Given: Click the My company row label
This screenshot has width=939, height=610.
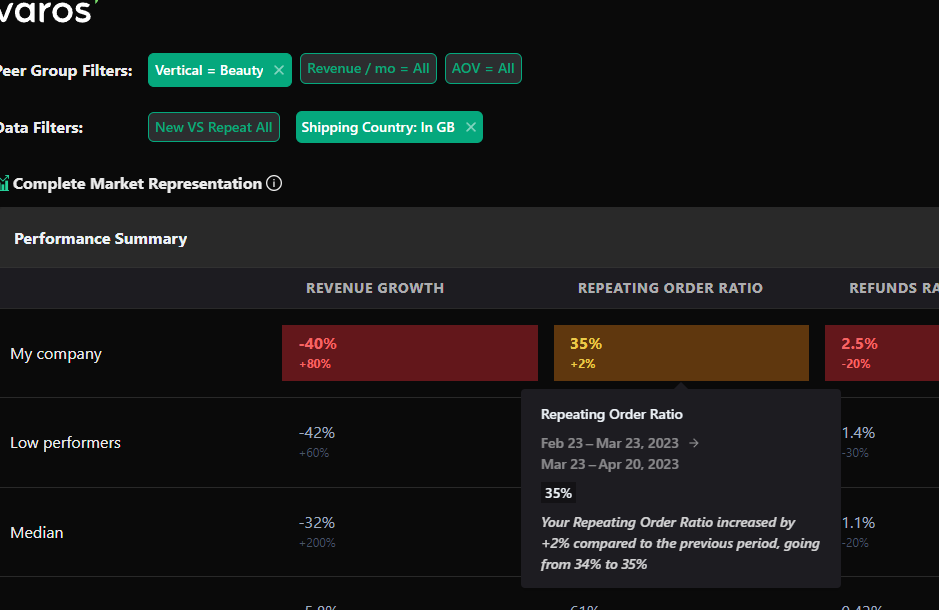Looking at the screenshot, I should (56, 354).
